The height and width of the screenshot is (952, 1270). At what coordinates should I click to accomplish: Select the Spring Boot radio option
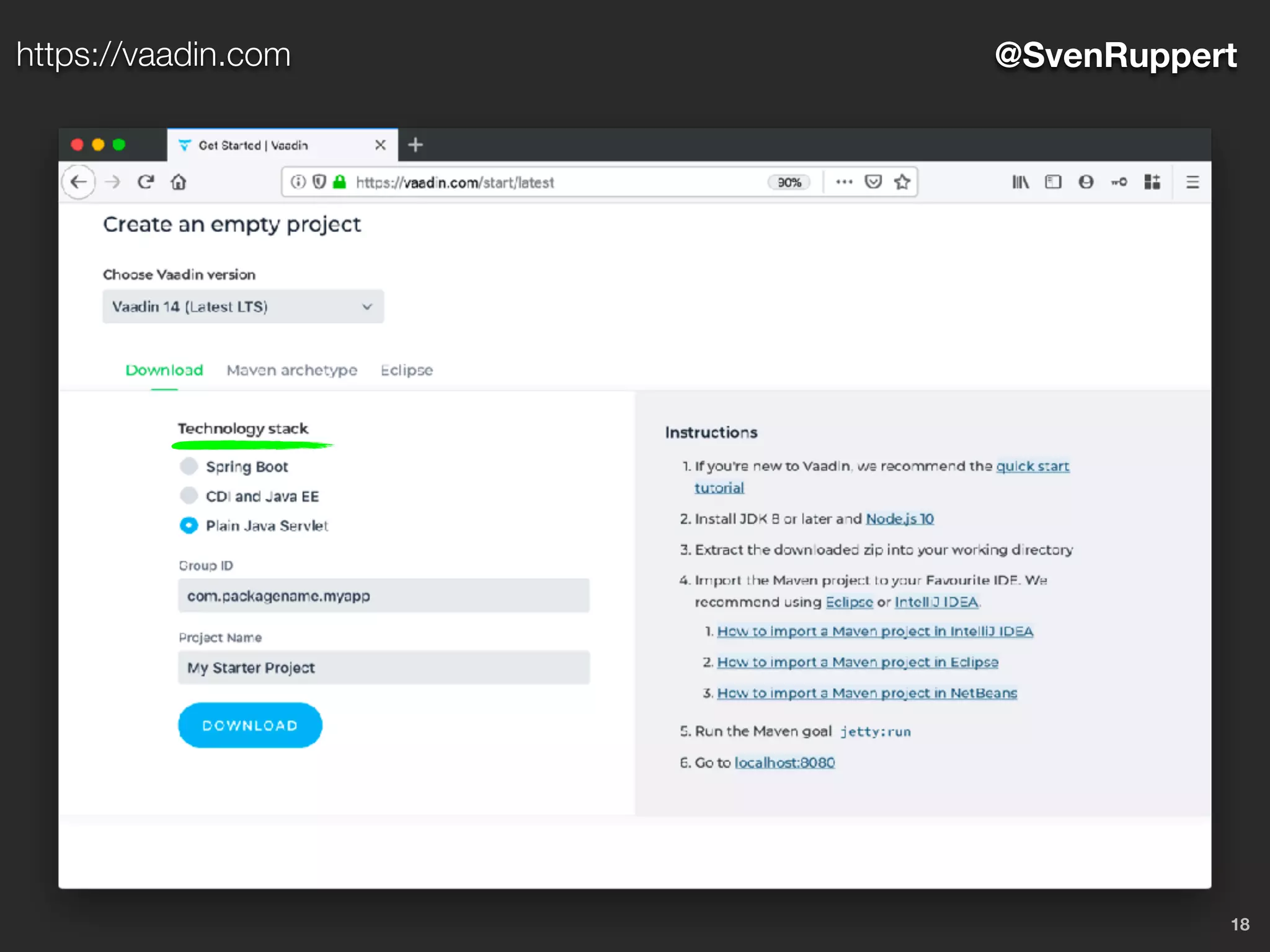[189, 466]
